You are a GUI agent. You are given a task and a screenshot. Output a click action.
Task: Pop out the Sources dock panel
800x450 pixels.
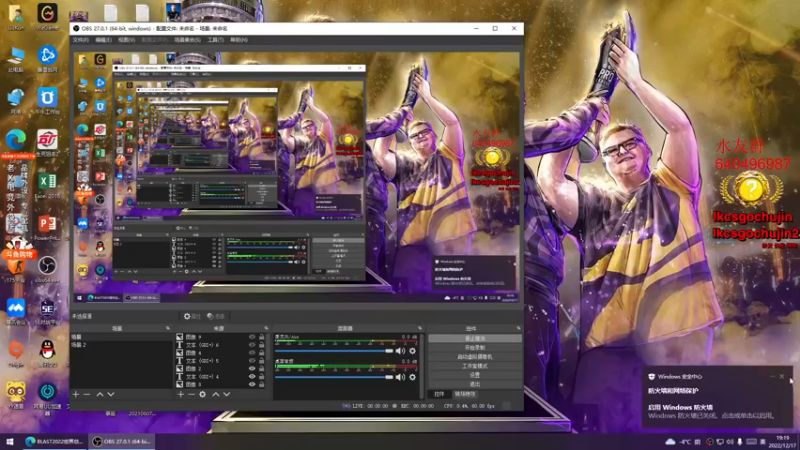click(x=266, y=328)
